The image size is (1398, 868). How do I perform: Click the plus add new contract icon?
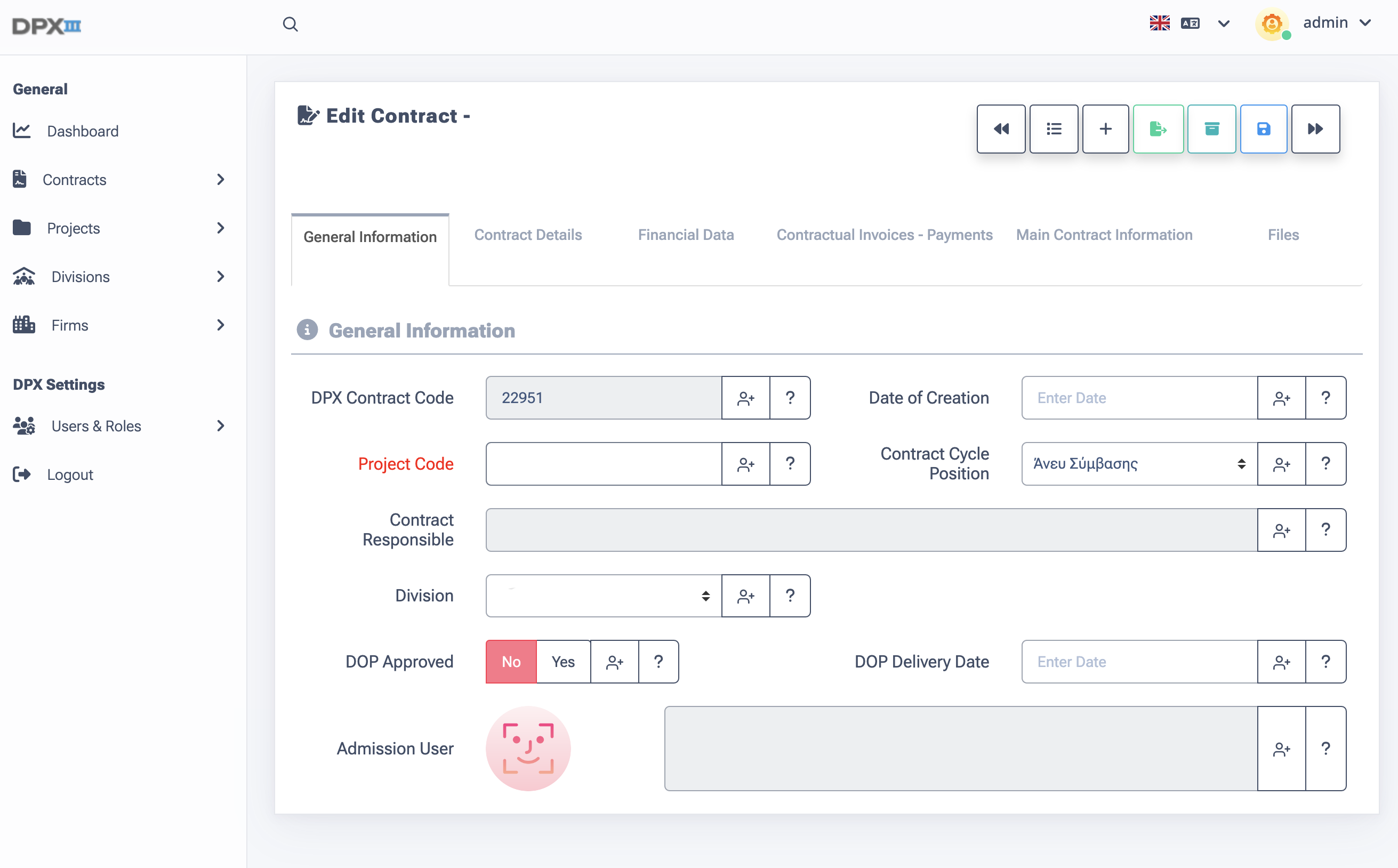1105,128
